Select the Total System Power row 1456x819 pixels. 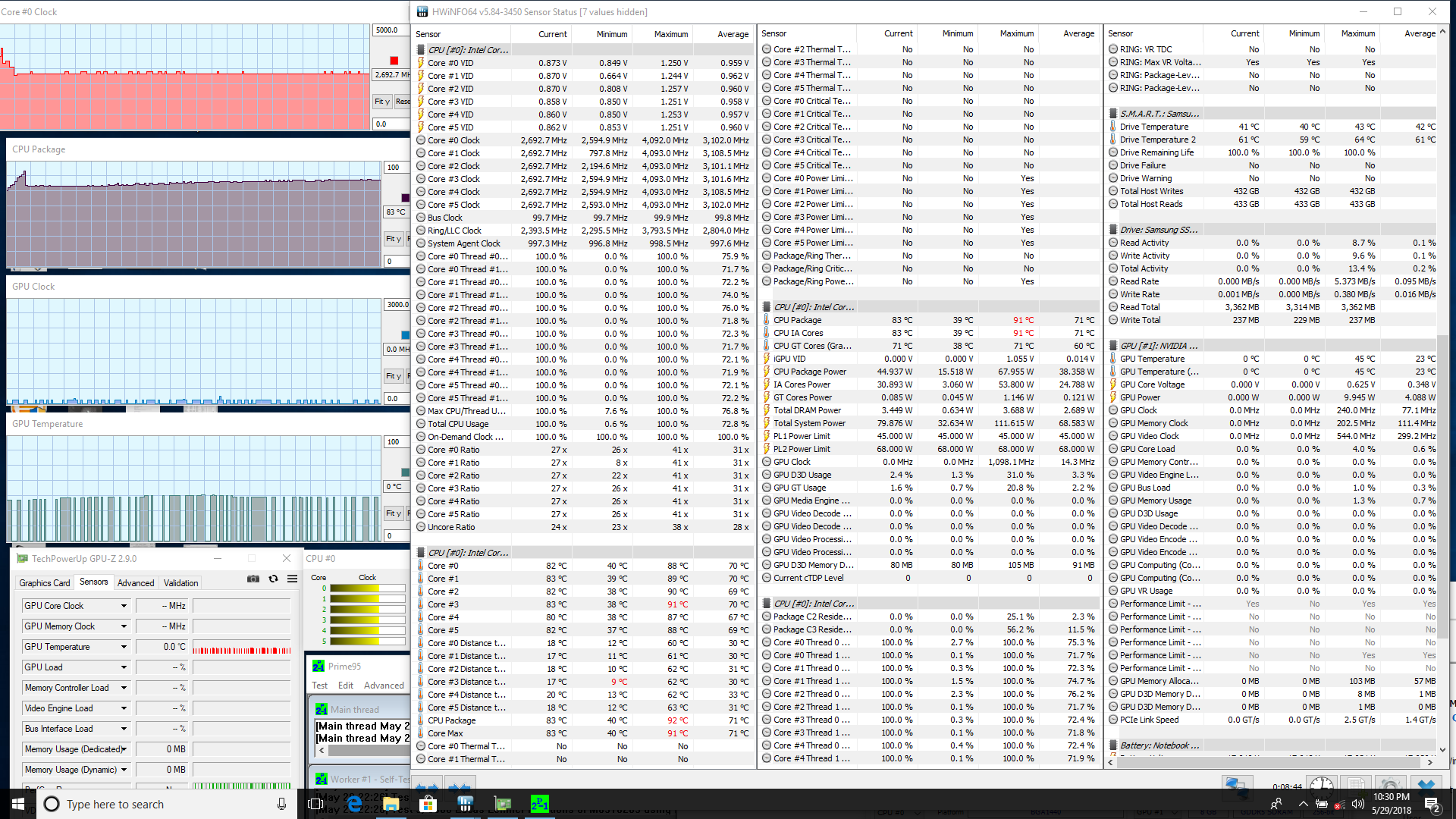930,423
